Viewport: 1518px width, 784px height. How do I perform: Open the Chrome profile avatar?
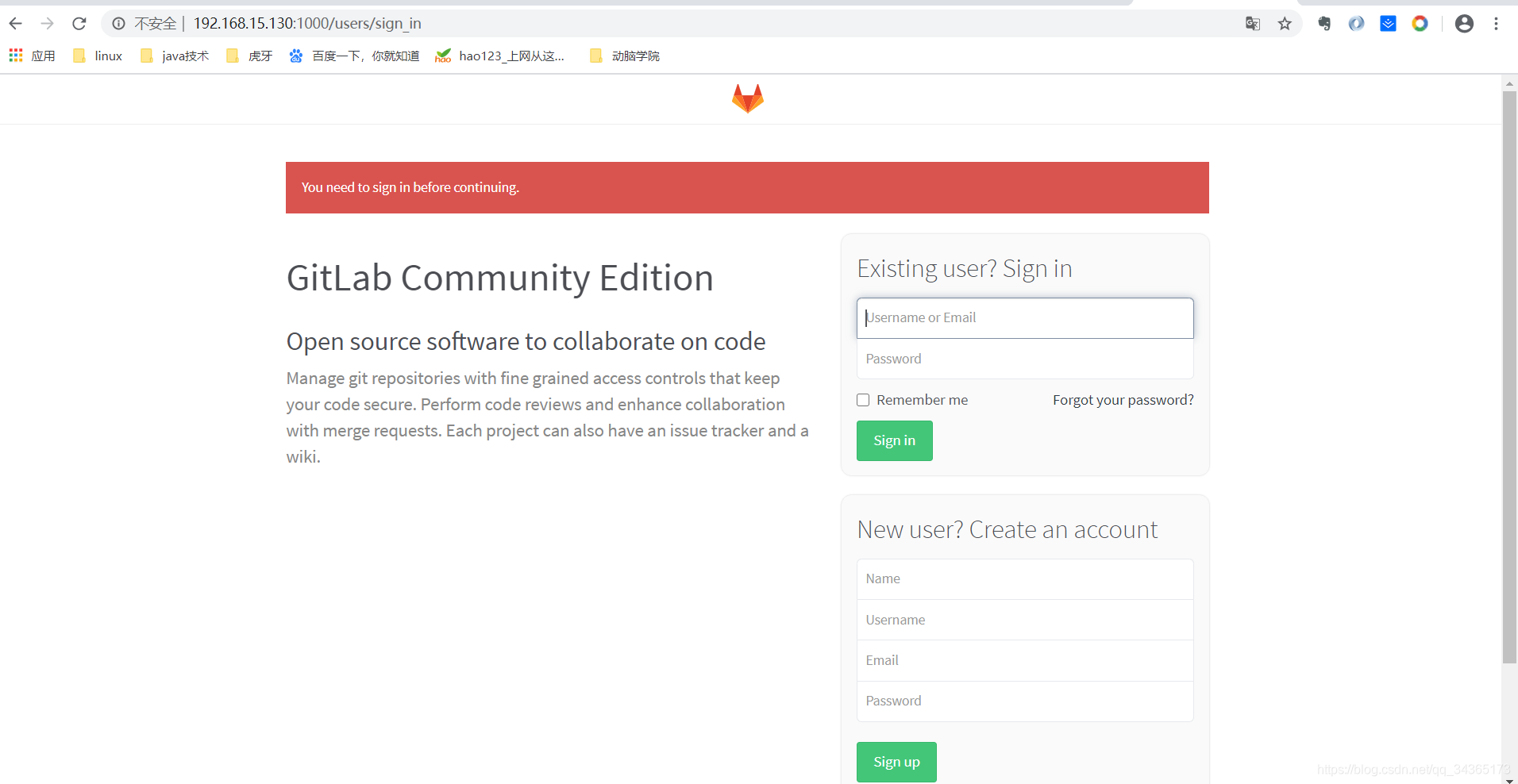click(x=1464, y=24)
